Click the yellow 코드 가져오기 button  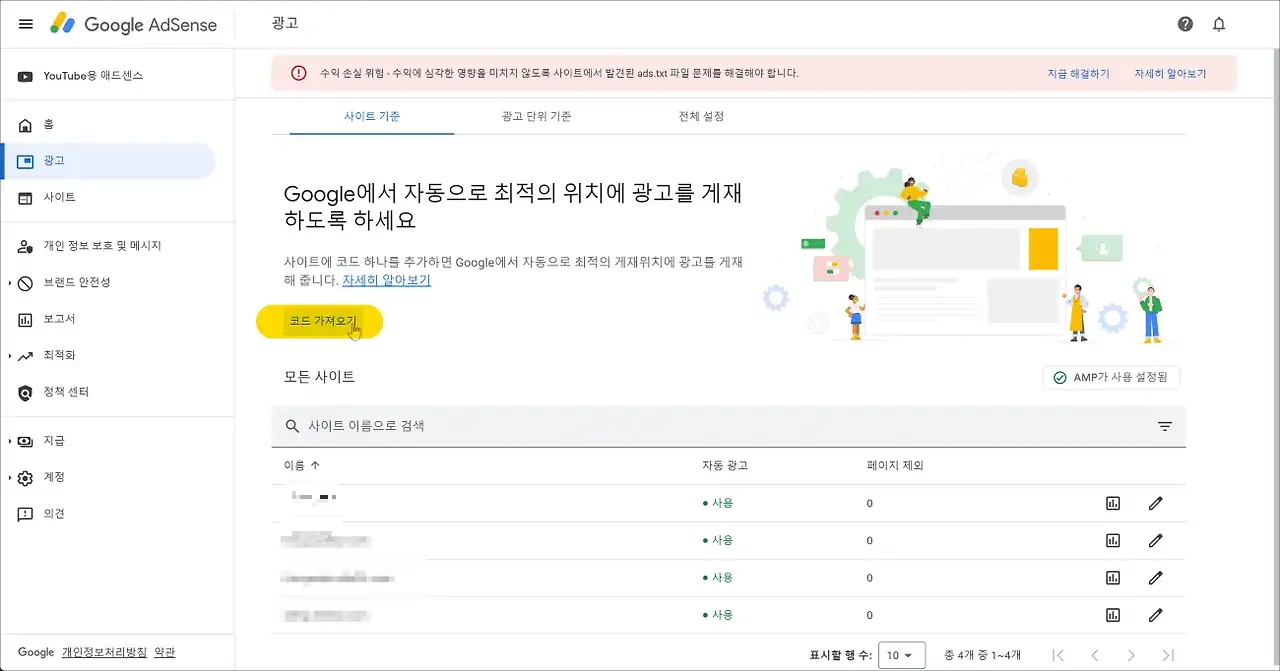320,321
